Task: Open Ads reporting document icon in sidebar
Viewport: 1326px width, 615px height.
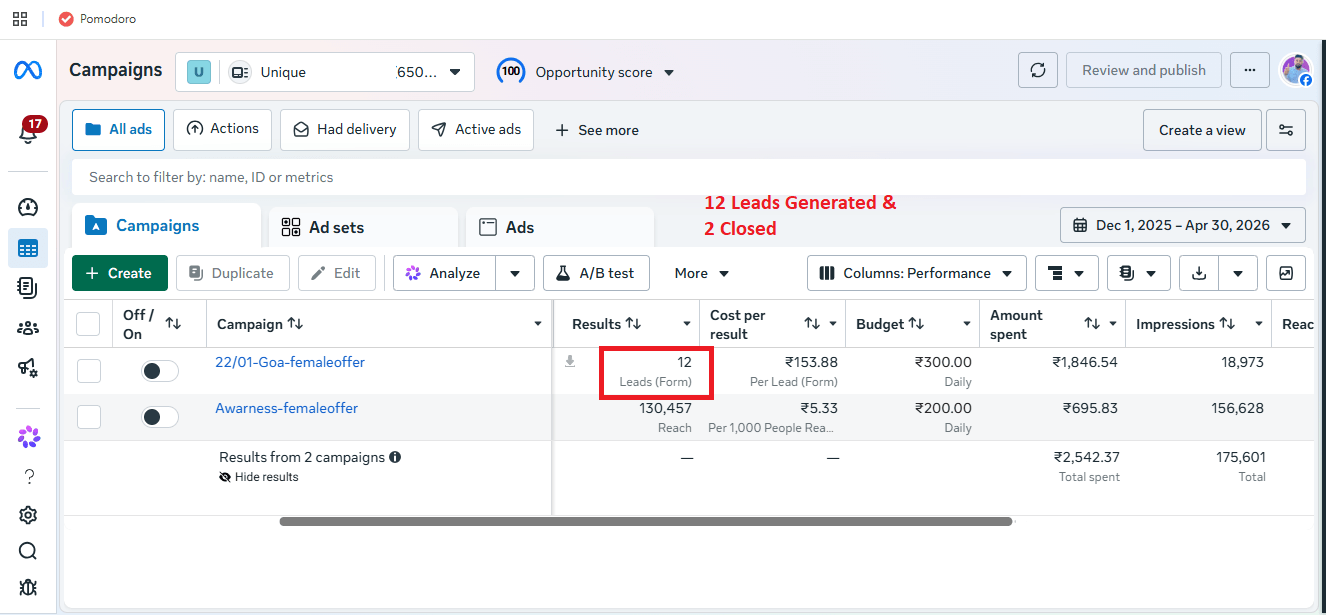Action: [28, 288]
